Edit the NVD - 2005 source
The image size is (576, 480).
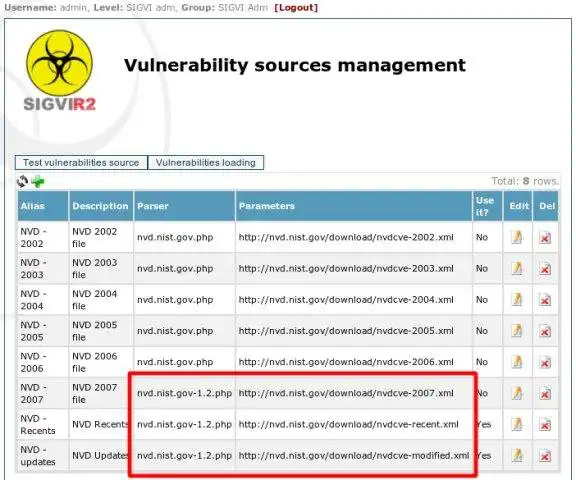coord(517,331)
